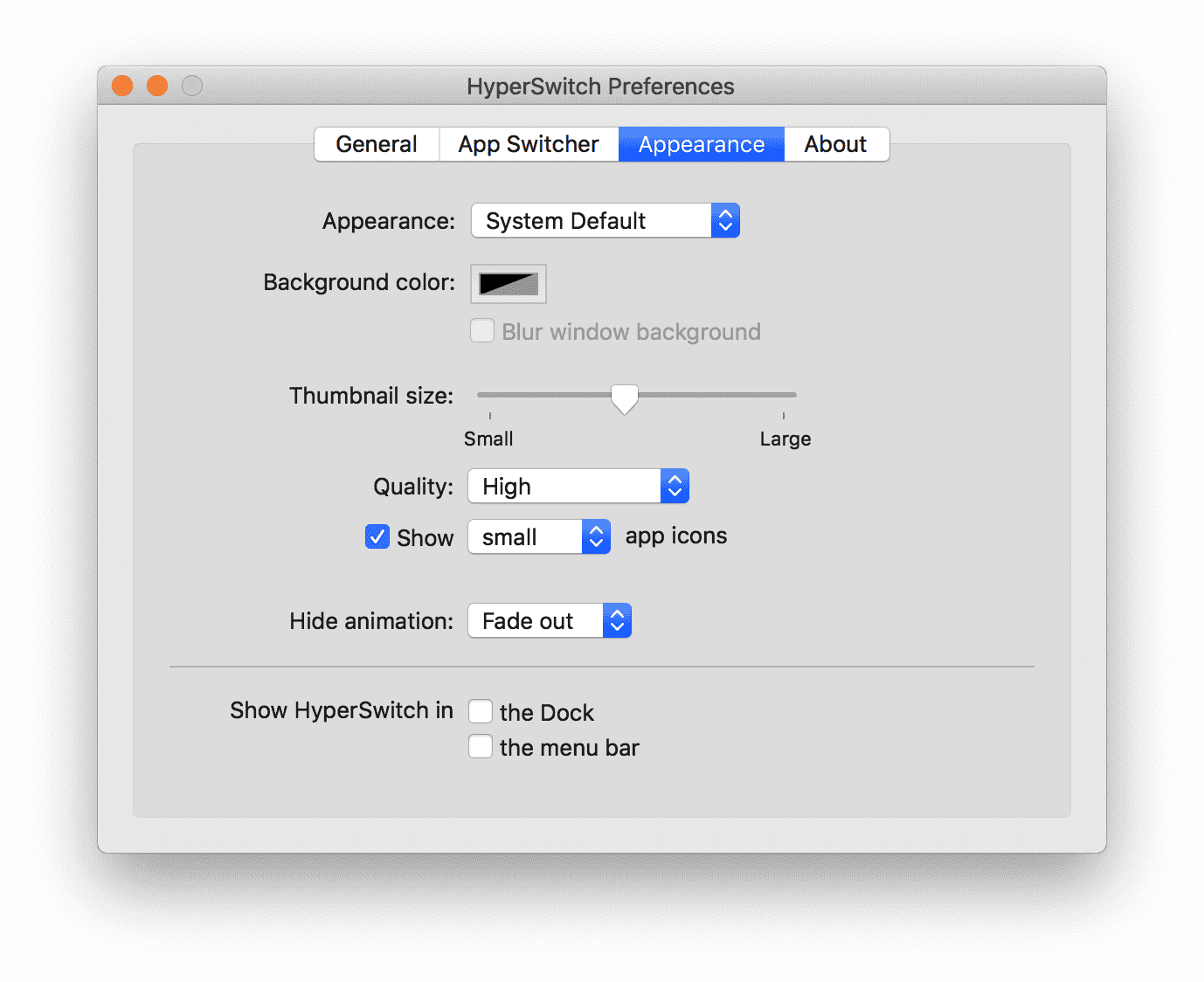Click the Show HyperSwitch in label
This screenshot has width=1204, height=982.
click(342, 710)
